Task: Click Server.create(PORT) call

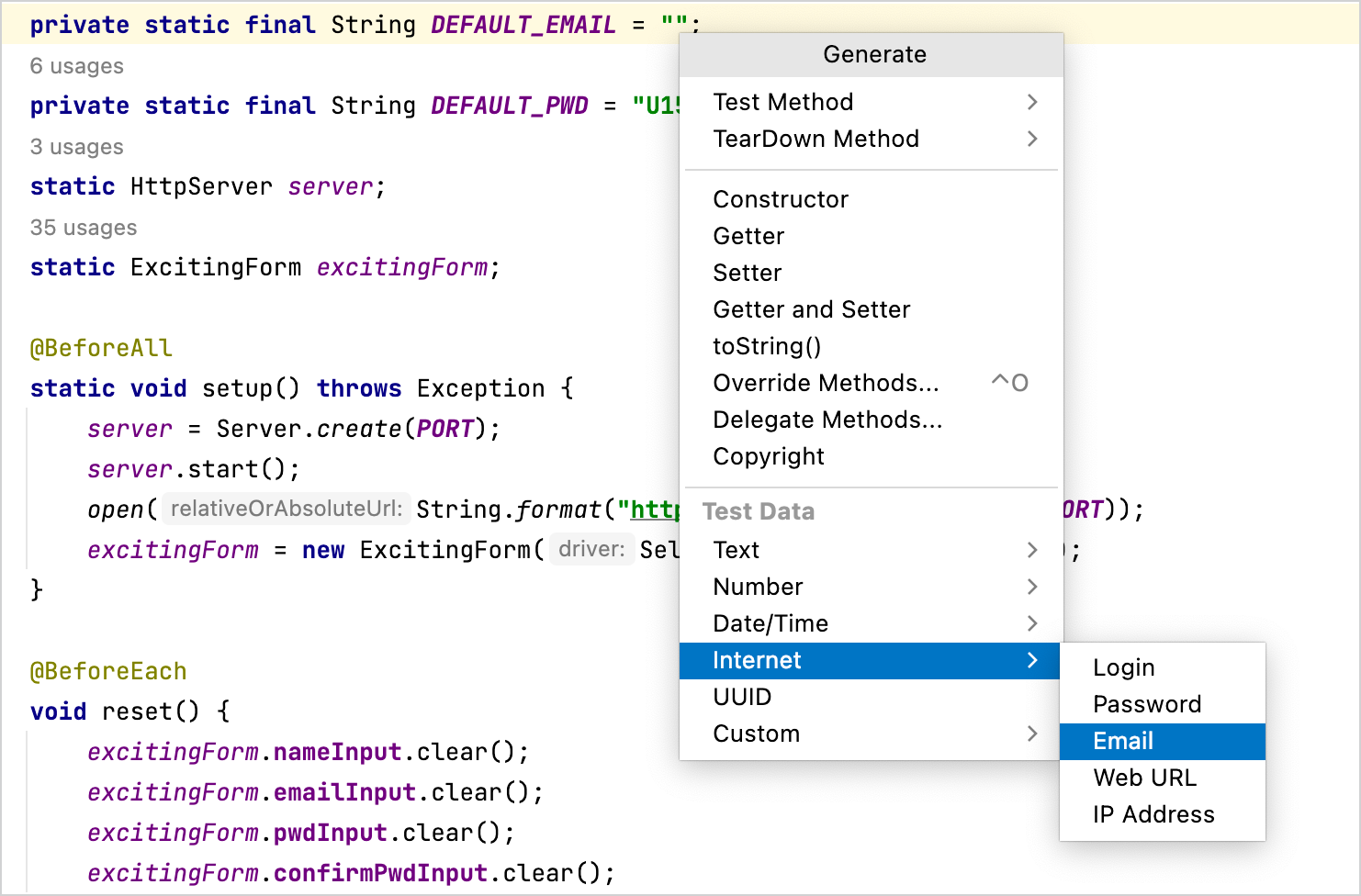Action: click(351, 429)
